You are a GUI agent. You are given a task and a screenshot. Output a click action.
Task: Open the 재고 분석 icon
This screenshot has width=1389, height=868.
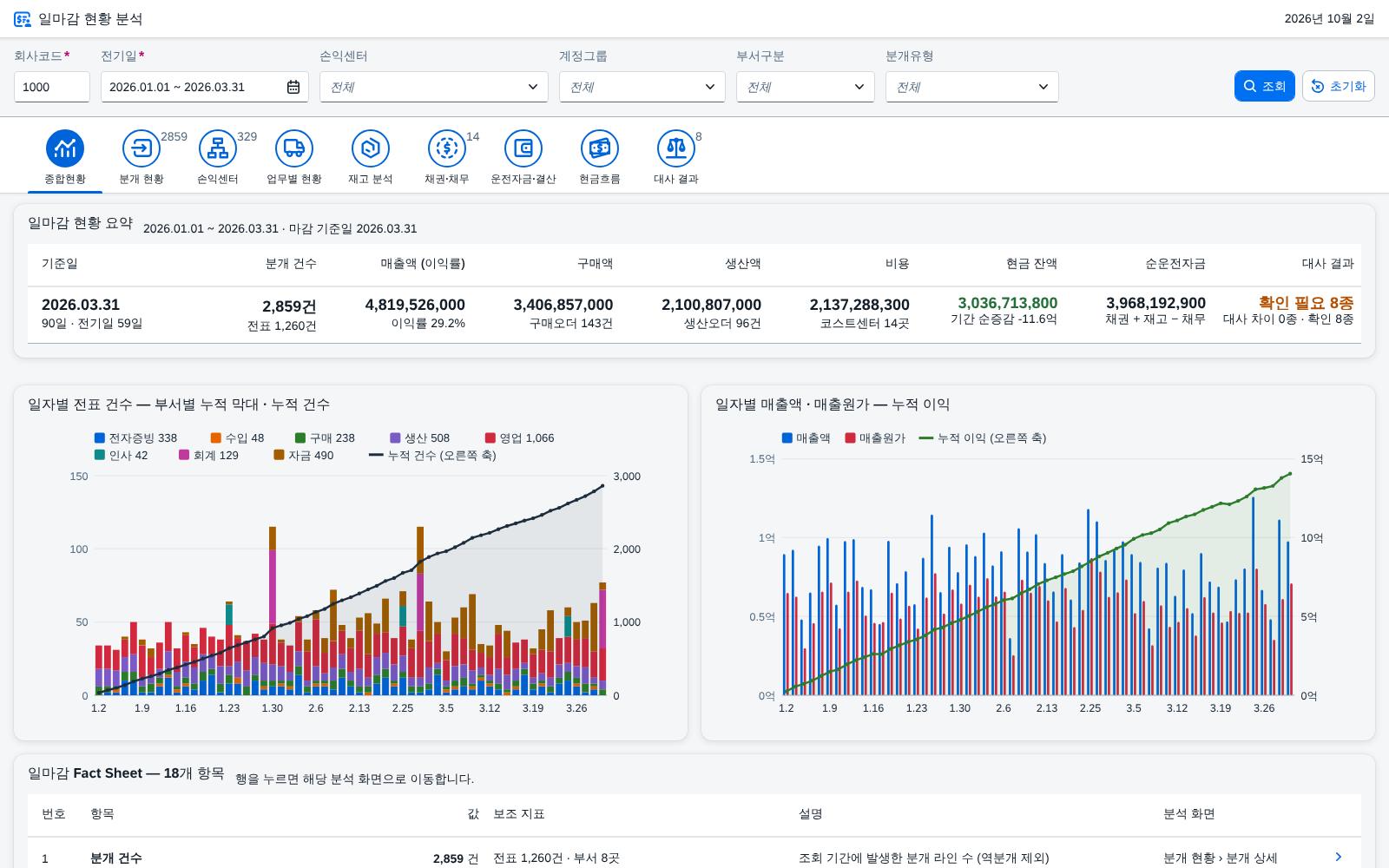pos(371,148)
